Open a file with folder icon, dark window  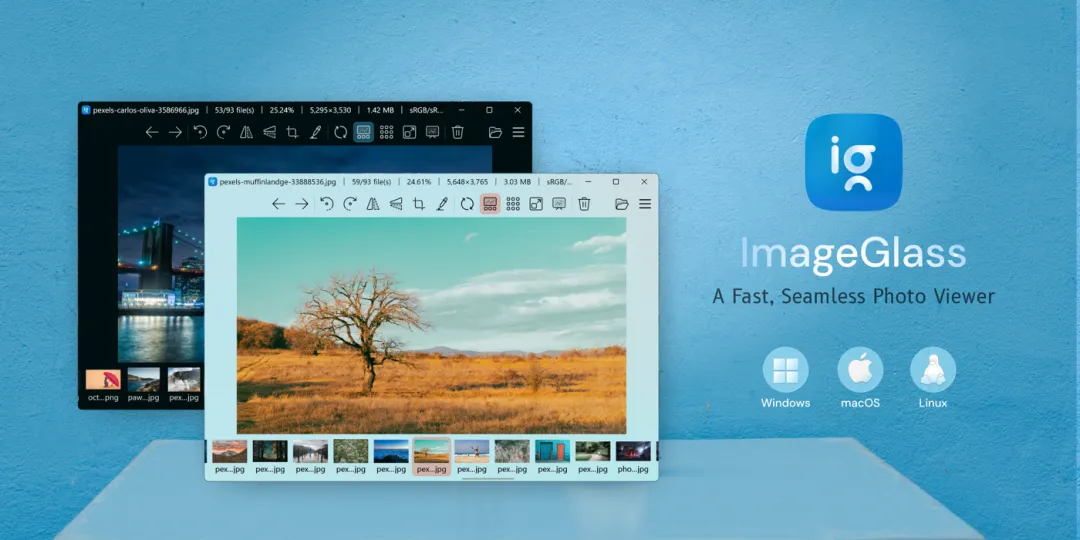495,132
